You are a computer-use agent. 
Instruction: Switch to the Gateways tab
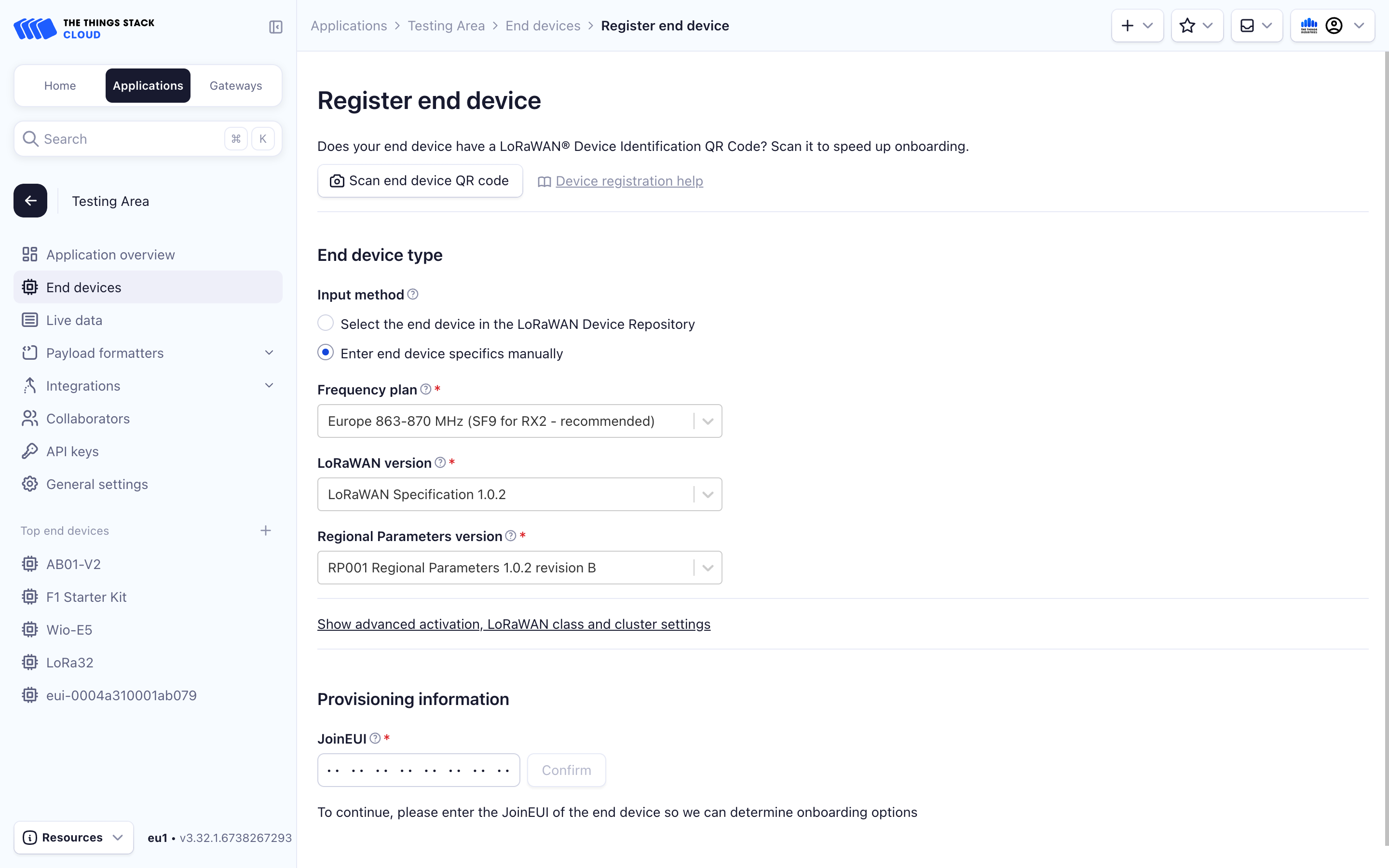point(235,85)
